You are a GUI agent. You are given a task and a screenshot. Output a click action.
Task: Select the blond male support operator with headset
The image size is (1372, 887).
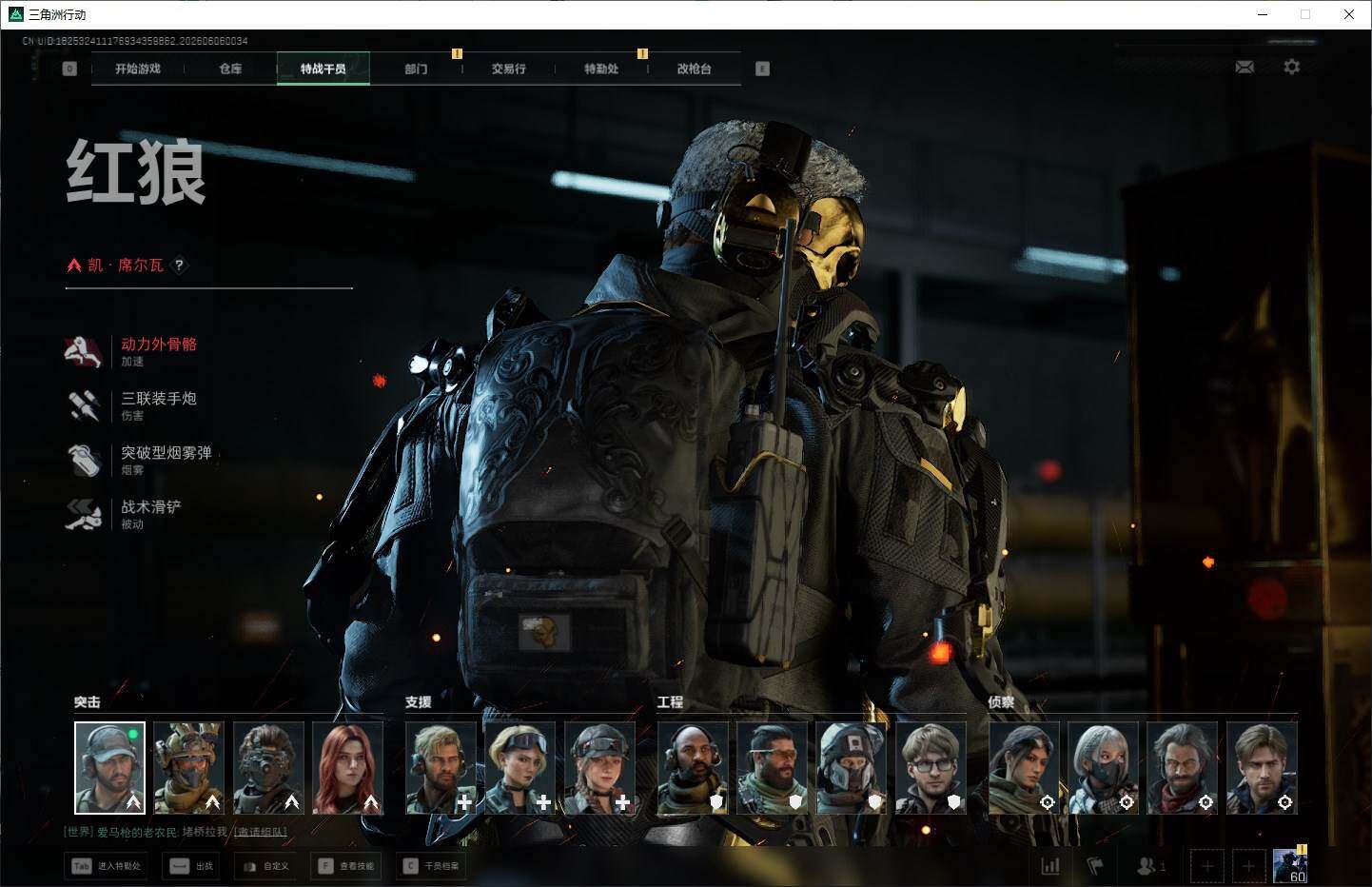click(441, 768)
